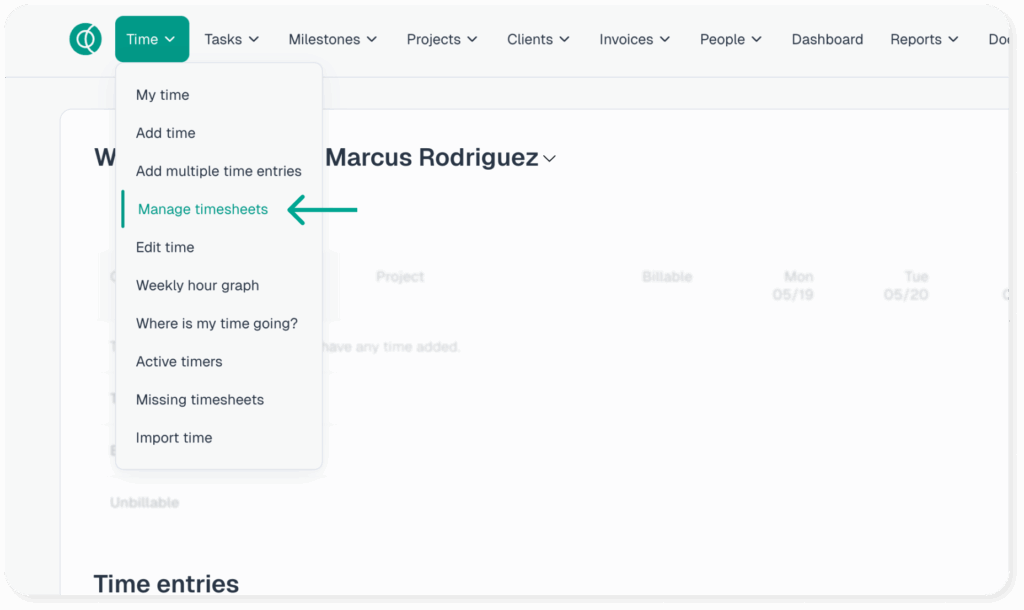Open the Weekly hour graph
Screen dimensions: 1024x610
pos(197,285)
